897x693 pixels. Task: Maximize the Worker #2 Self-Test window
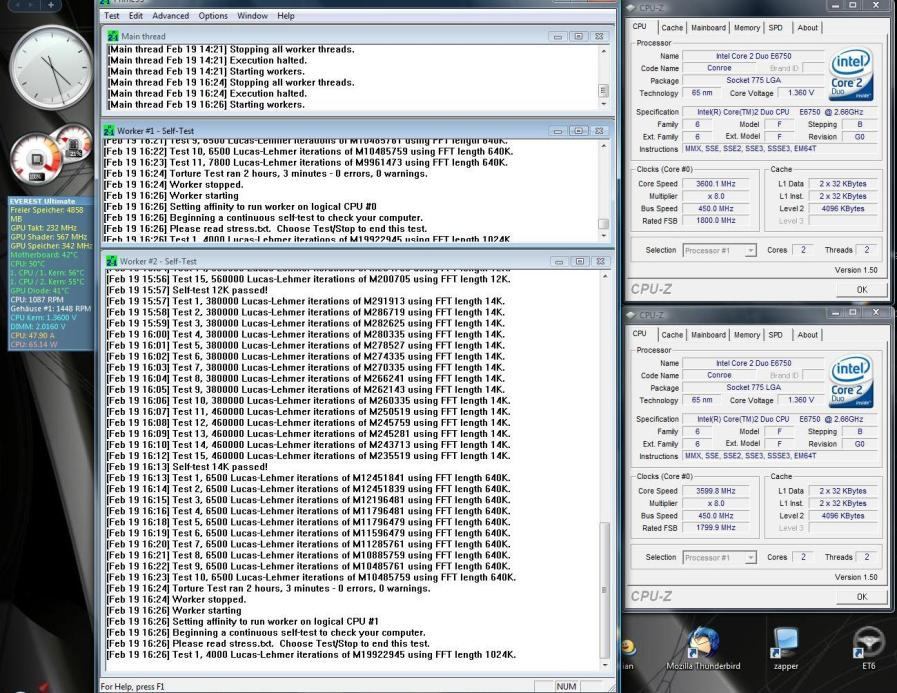[580, 262]
